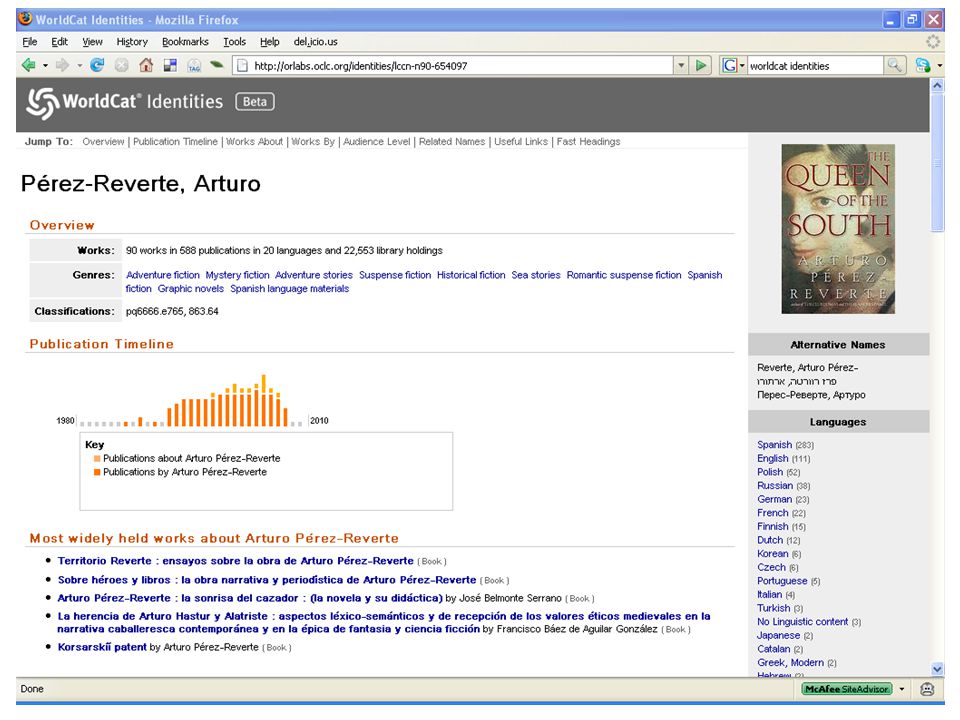Image resolution: width=960 pixels, height=720 pixels.
Task: Click the page icon in the address bar
Action: tap(242, 66)
